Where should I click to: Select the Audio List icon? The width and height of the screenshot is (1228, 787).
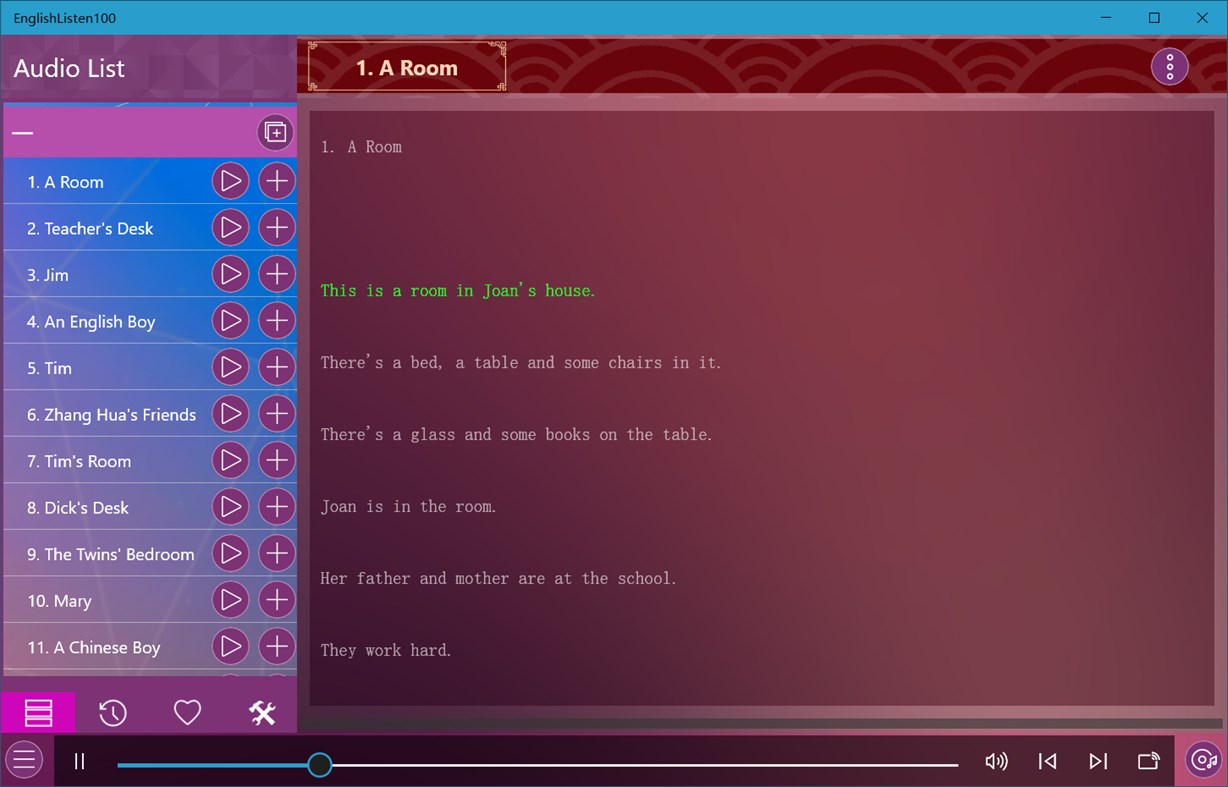pyautogui.click(x=38, y=712)
